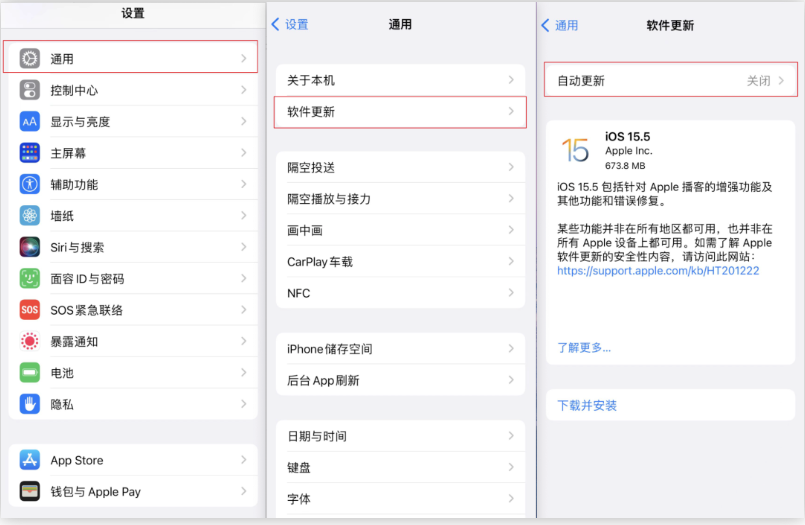This screenshot has height=525, width=805.
Task: Select 面容ID与密码 label
Action: [87, 279]
